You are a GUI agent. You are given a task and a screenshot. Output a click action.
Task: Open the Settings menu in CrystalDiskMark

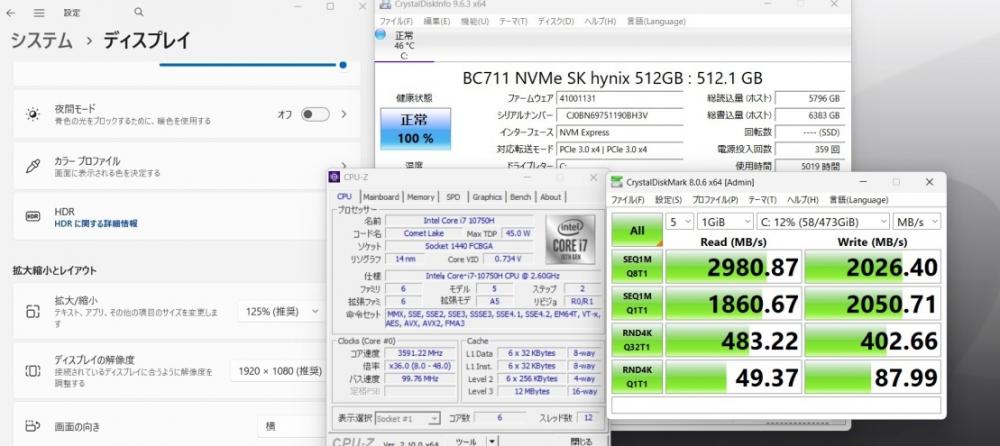668,200
